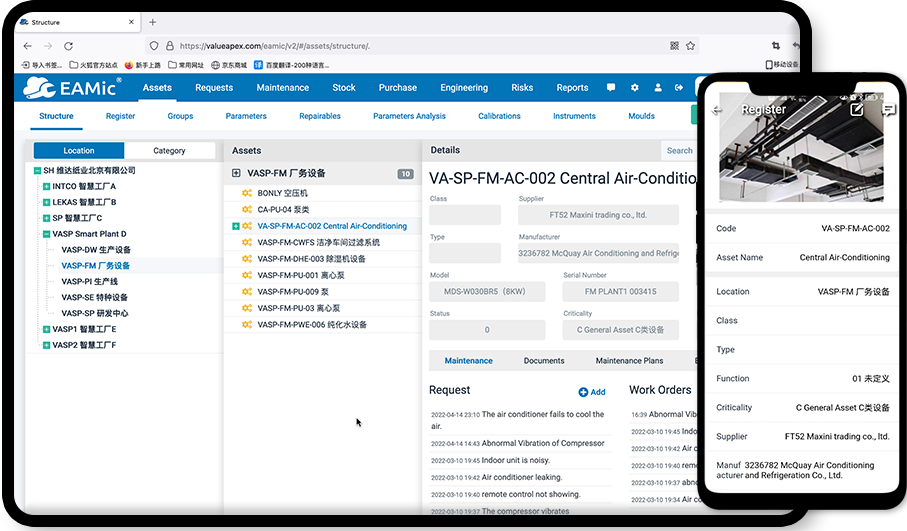Expand the INTCO 智慧工厂A node
The height and width of the screenshot is (531, 907).
click(45, 186)
